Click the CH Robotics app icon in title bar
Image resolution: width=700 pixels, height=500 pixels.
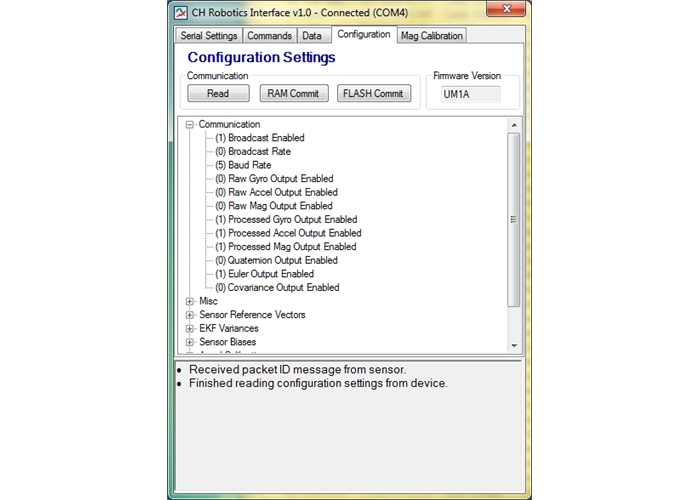181,13
